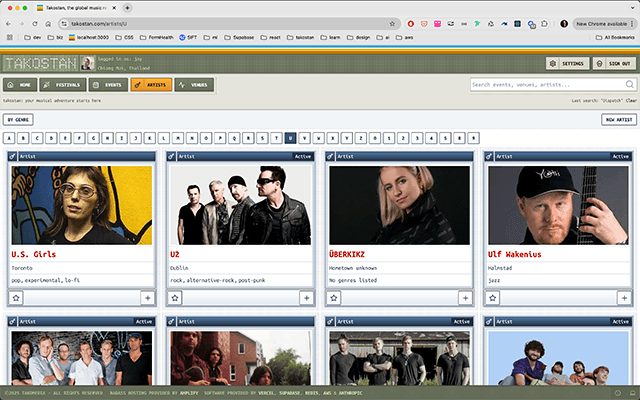Click the By Genre button

coord(18,120)
